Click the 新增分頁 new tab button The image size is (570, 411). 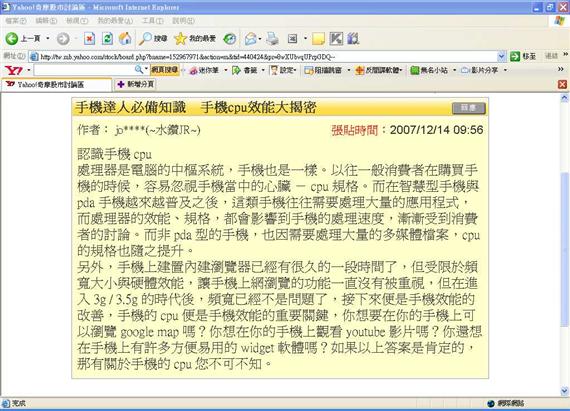(x=136, y=84)
